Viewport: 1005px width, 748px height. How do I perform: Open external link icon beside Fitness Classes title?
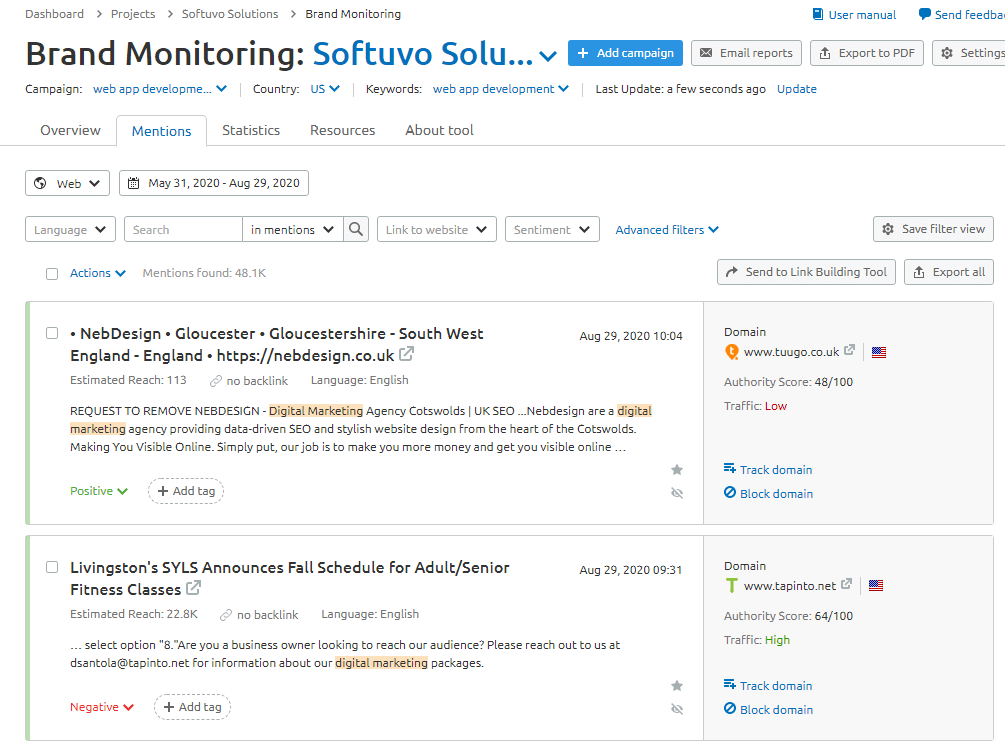coord(194,588)
